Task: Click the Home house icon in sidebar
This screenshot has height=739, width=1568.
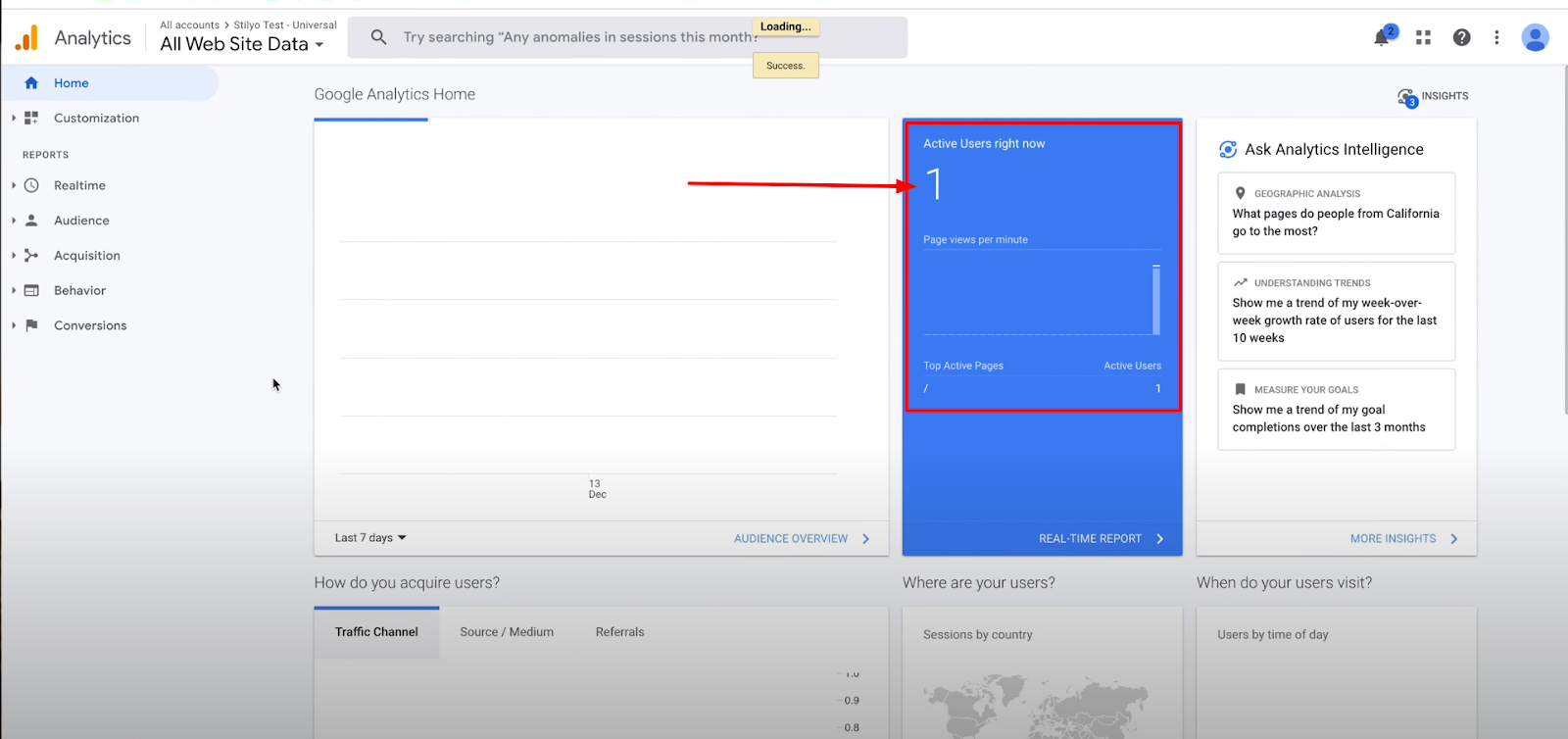Action: (x=31, y=83)
